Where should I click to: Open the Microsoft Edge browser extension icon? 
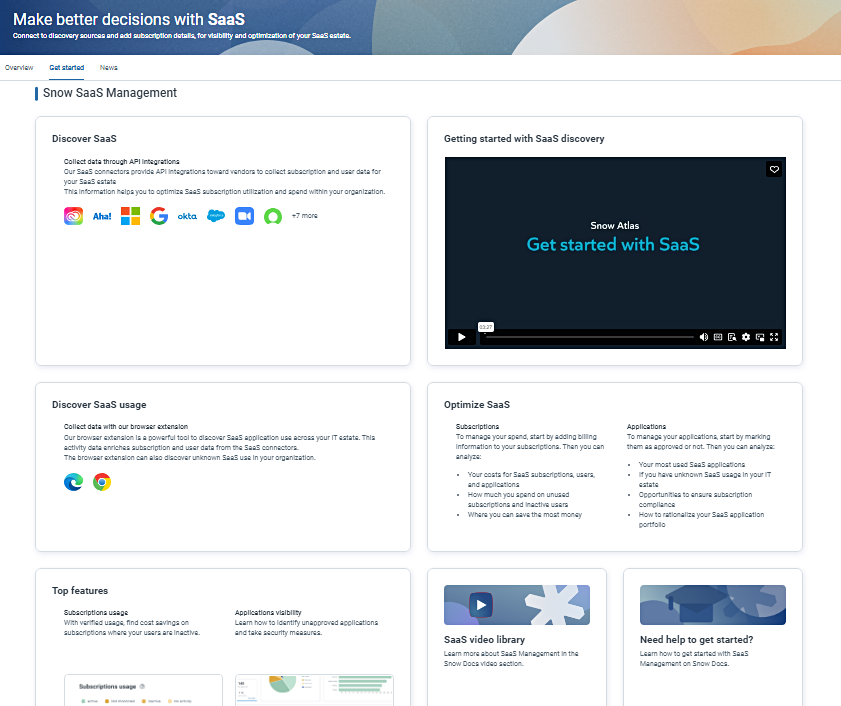pos(73,482)
